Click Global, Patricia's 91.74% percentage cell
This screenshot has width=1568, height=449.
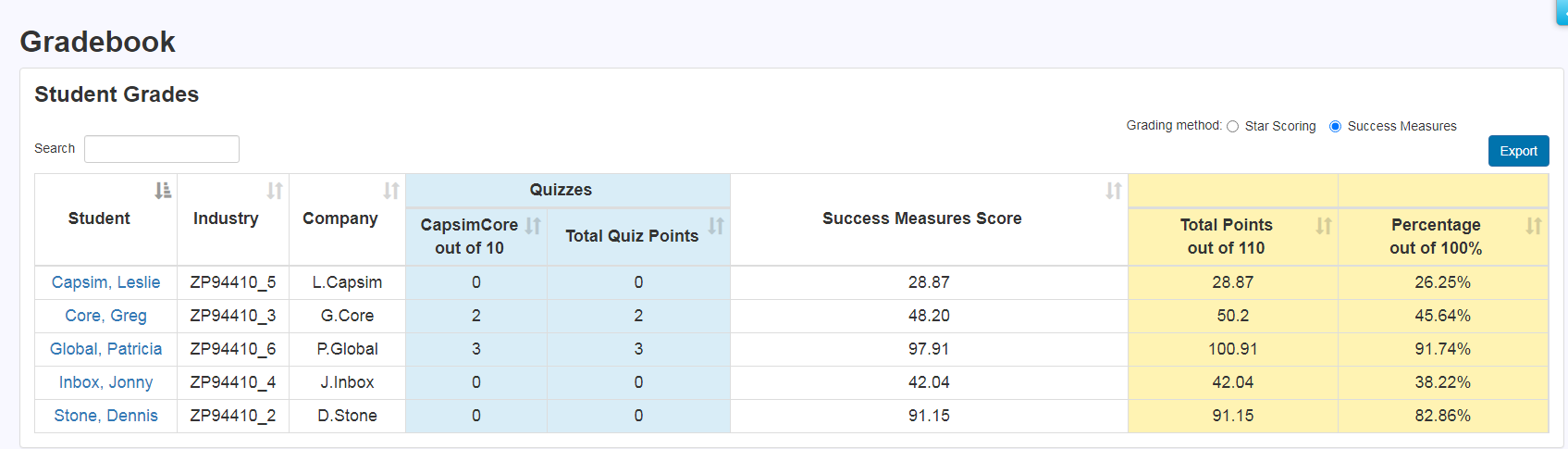coord(1442,349)
